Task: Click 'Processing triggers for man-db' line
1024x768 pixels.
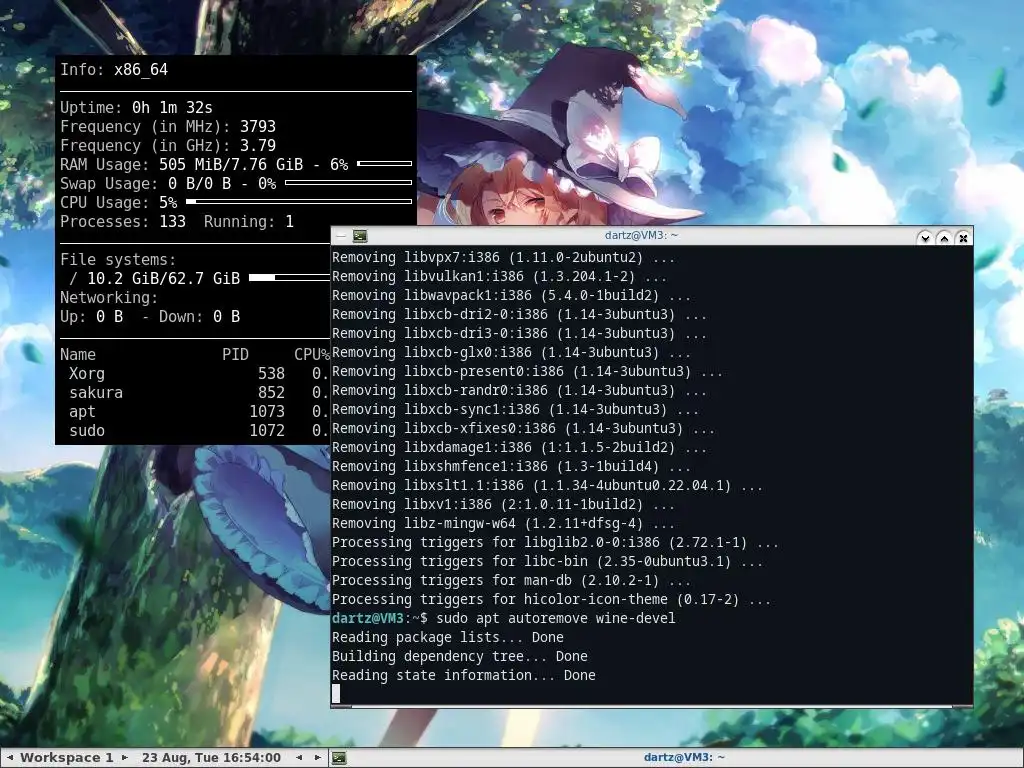Action: [x=511, y=580]
